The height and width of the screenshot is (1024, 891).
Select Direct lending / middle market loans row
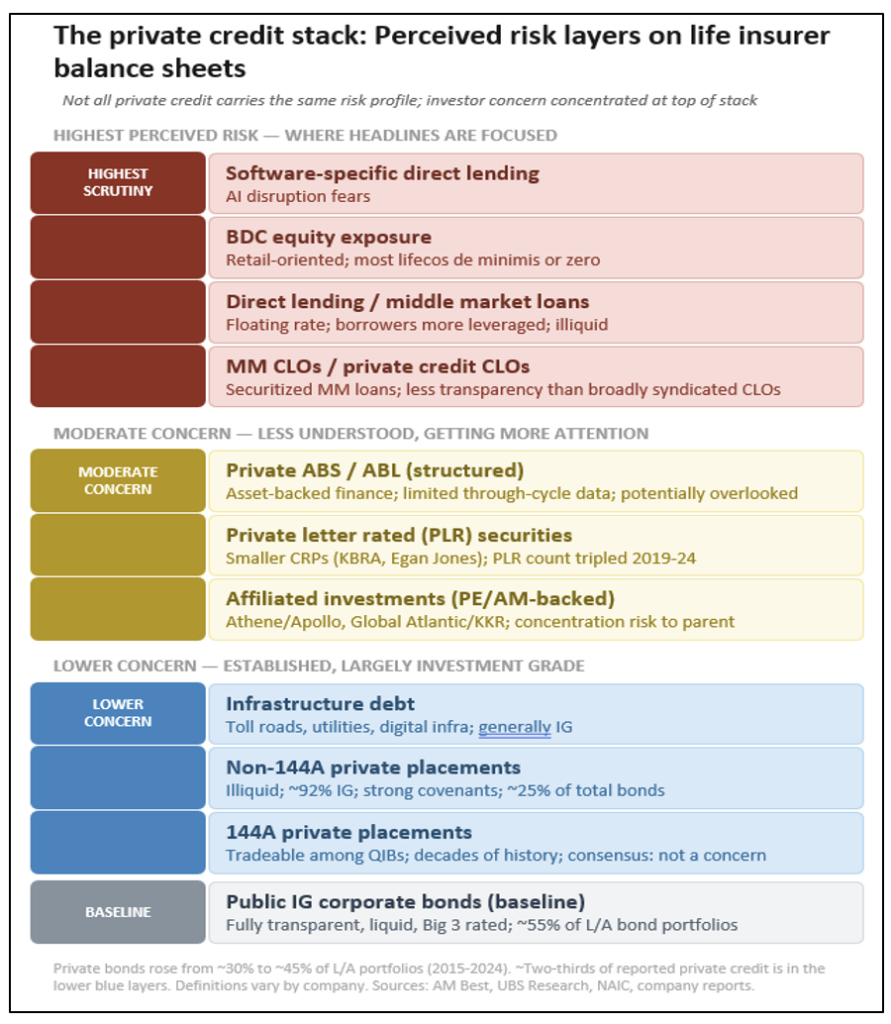pyautogui.click(x=535, y=312)
